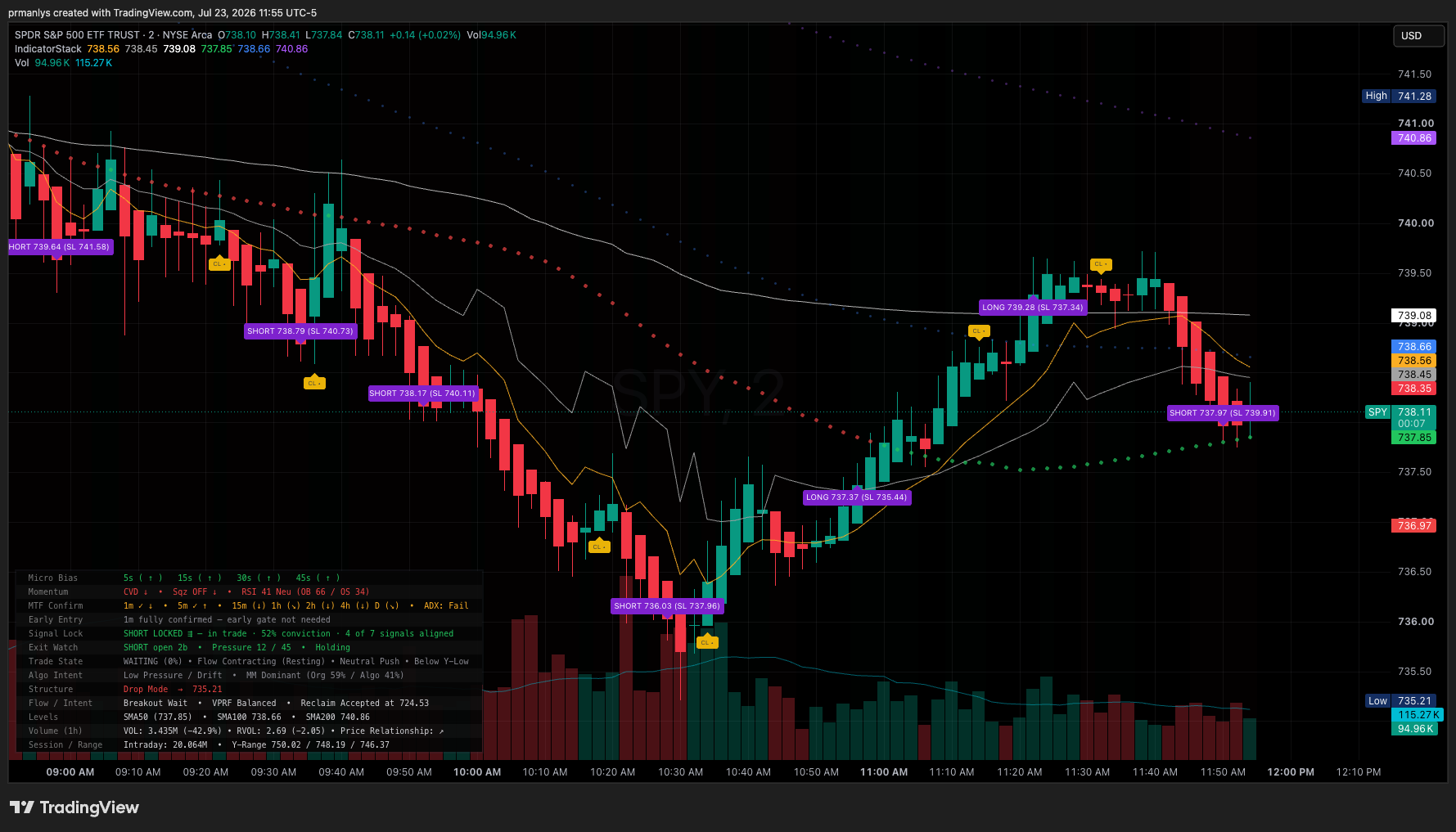Select the LONG 737.37 (SL 735.44) signal label
Viewport: 1456px width, 832px height.
pyautogui.click(x=857, y=497)
